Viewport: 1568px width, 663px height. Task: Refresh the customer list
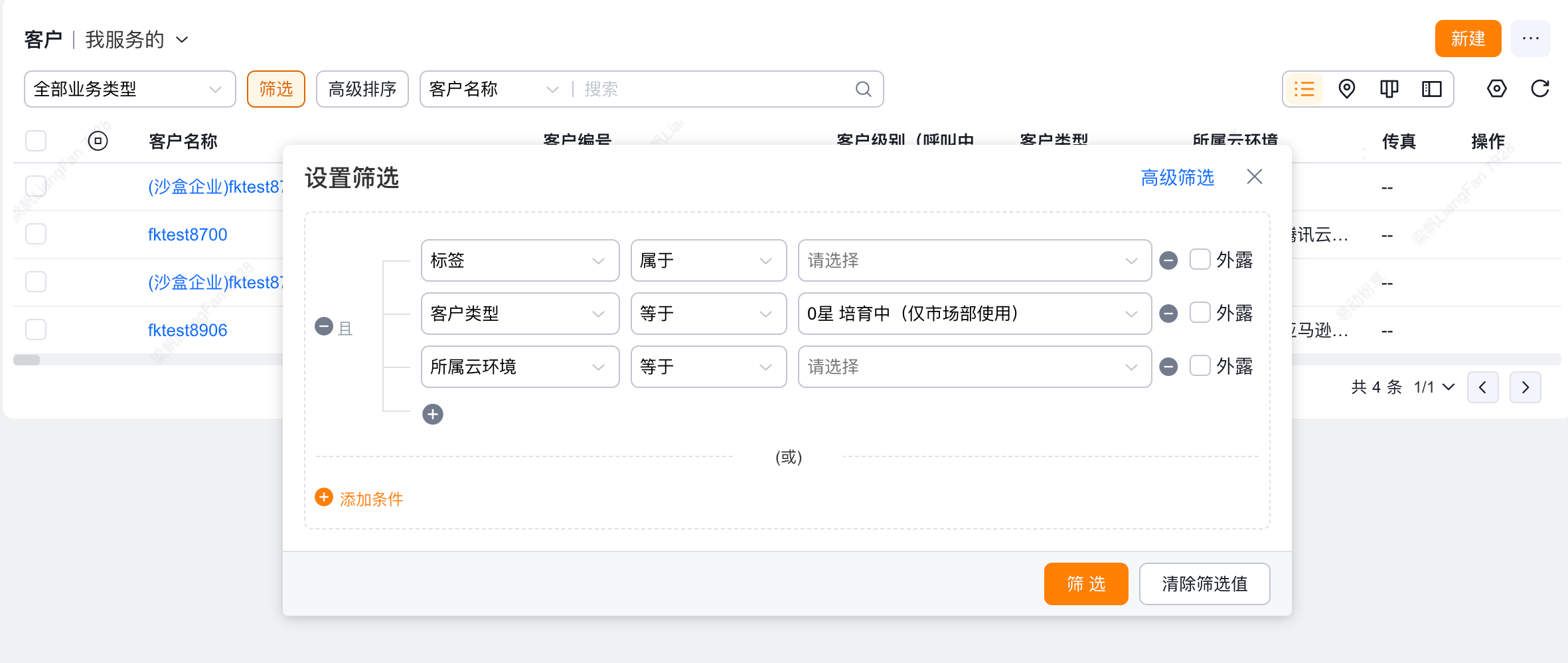tap(1540, 89)
